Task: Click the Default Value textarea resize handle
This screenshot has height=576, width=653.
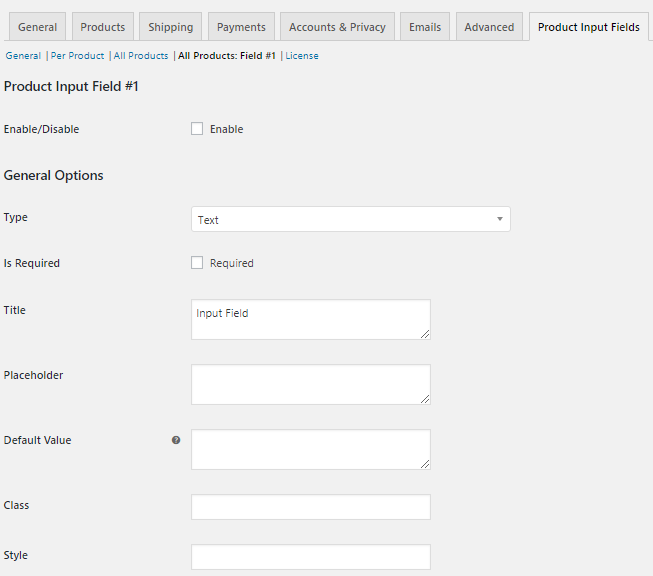Action: pos(425,464)
